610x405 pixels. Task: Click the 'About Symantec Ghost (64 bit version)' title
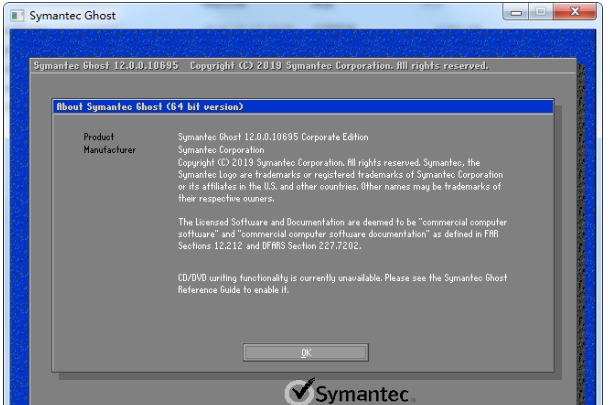[x=150, y=107]
